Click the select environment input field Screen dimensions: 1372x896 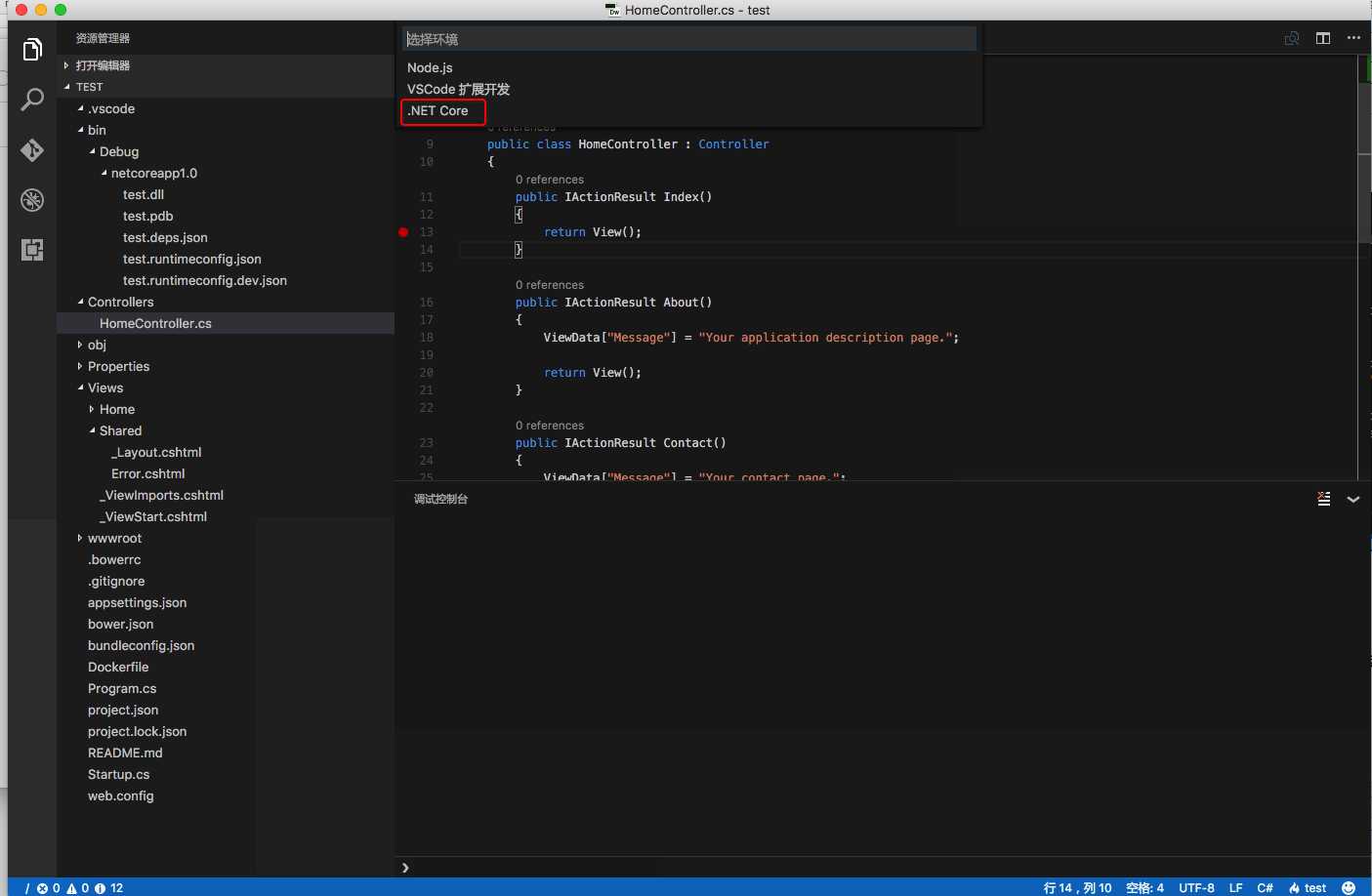click(x=689, y=39)
